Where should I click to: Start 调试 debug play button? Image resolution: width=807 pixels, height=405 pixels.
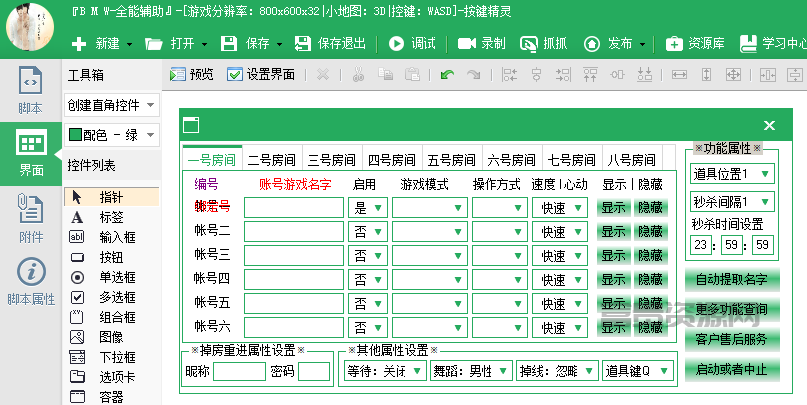412,44
